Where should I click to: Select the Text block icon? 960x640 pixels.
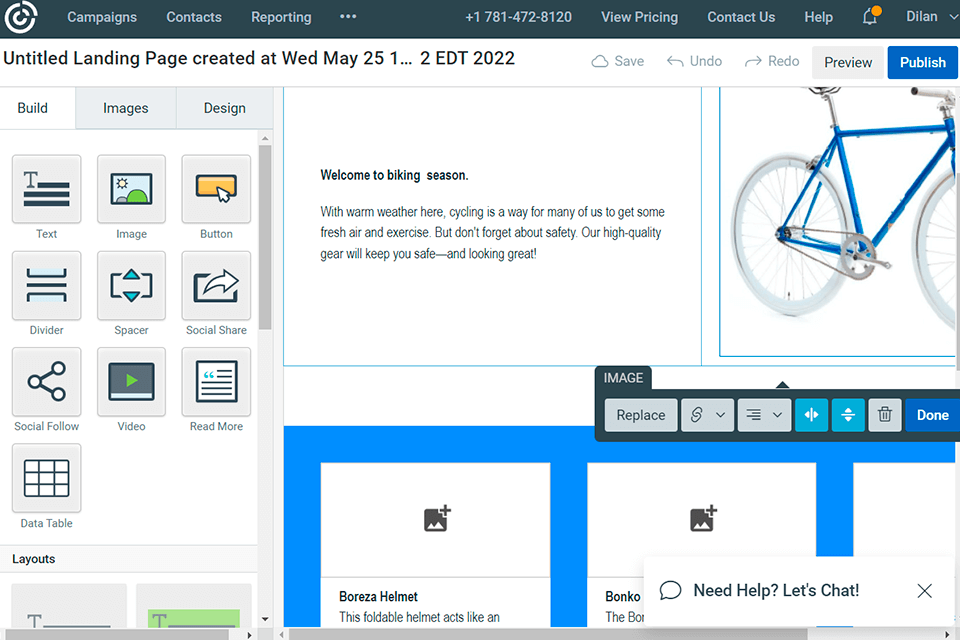47,189
